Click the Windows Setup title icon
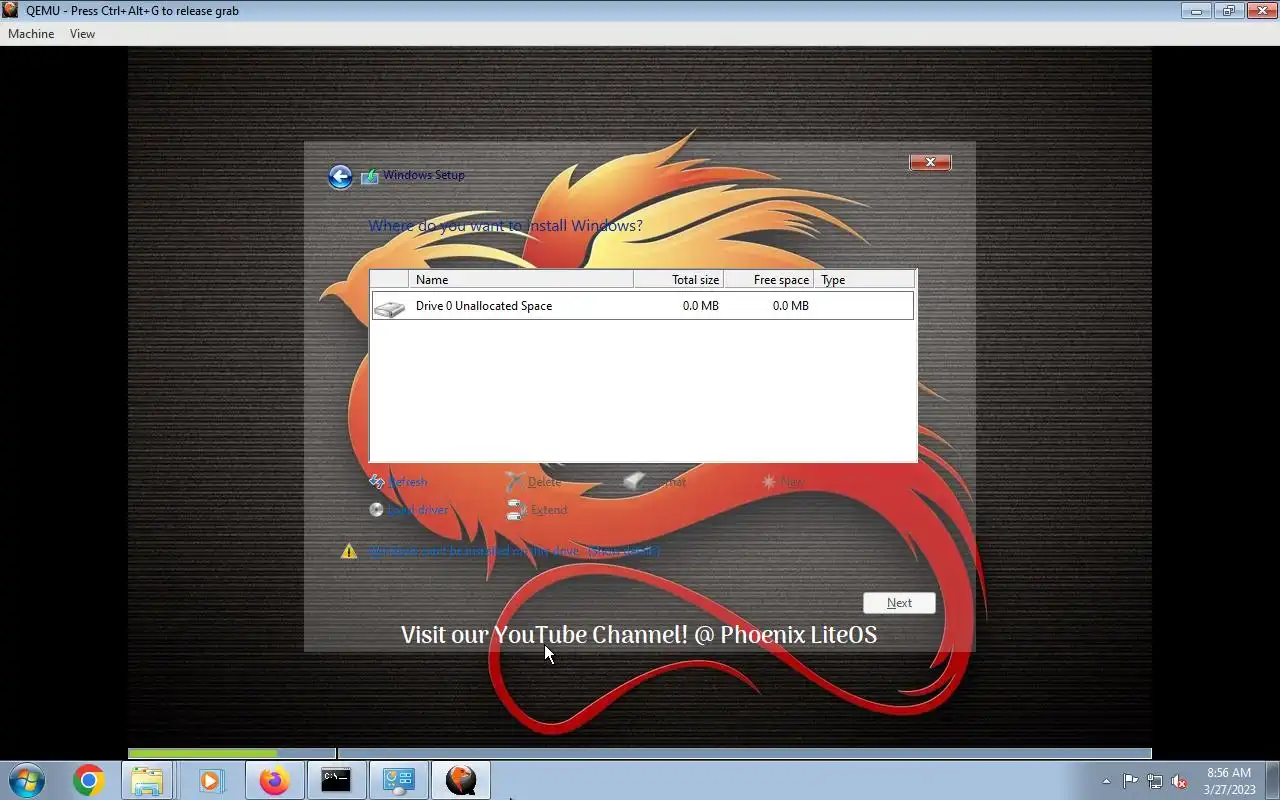The width and height of the screenshot is (1280, 800). [370, 176]
